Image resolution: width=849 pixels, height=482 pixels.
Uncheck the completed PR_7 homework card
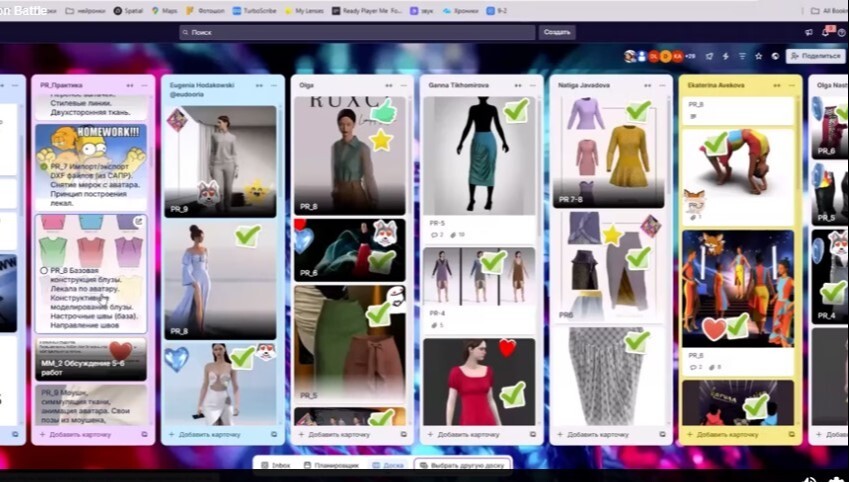[44, 165]
